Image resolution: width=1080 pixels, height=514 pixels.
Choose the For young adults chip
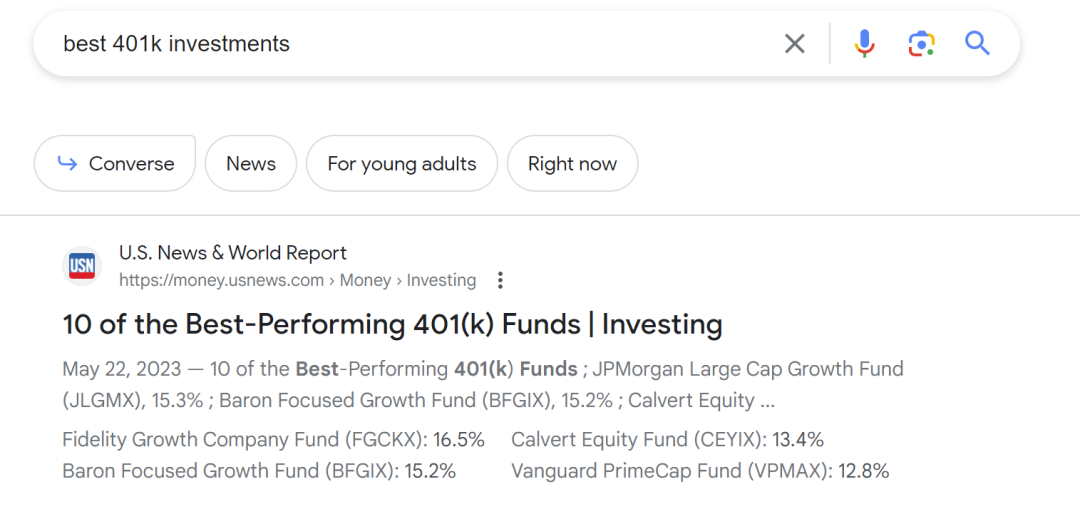pyautogui.click(x=402, y=164)
